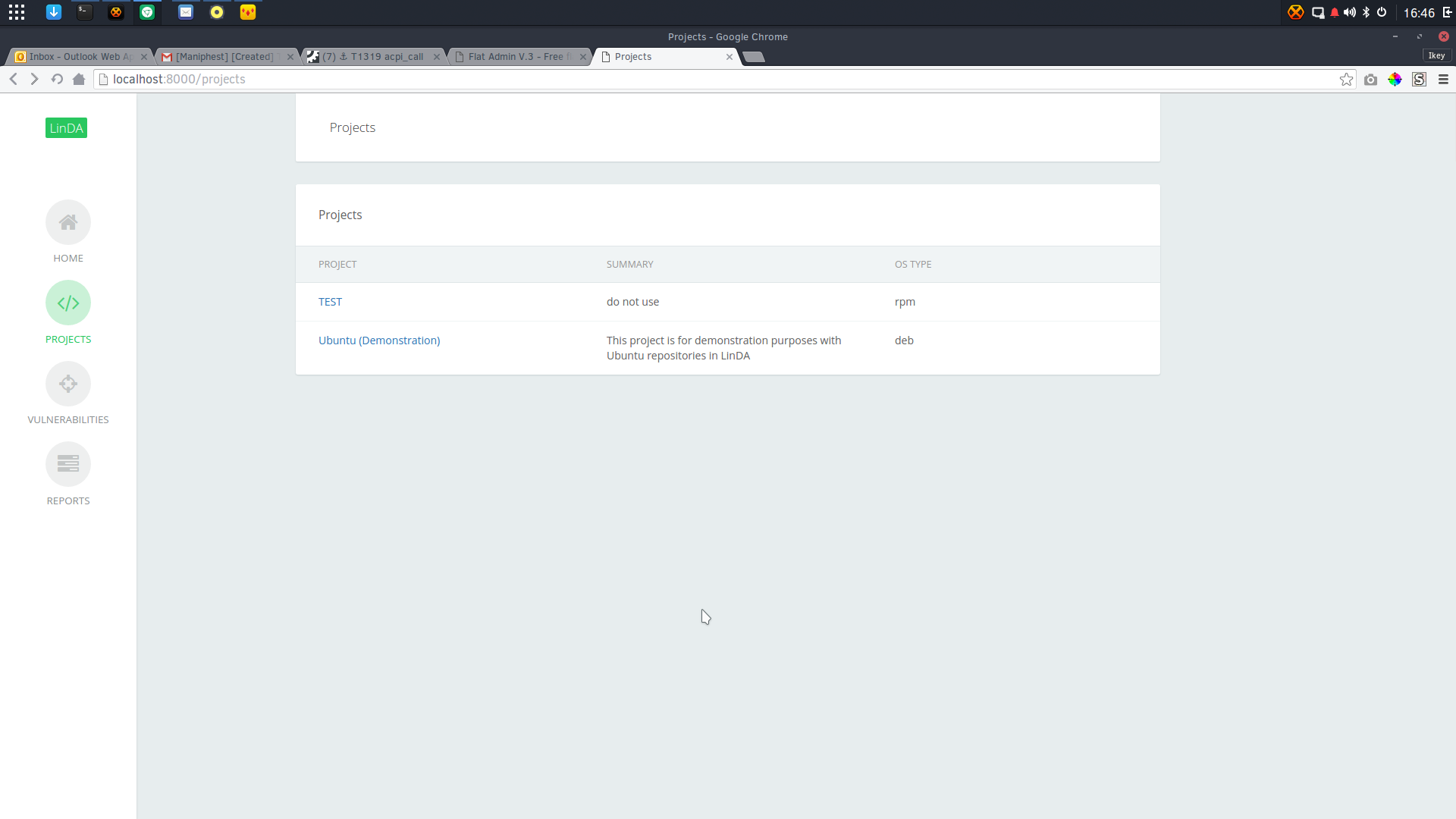1456x819 pixels.
Task: Click the colorful pinwheel extension icon
Action: pos(1395,80)
